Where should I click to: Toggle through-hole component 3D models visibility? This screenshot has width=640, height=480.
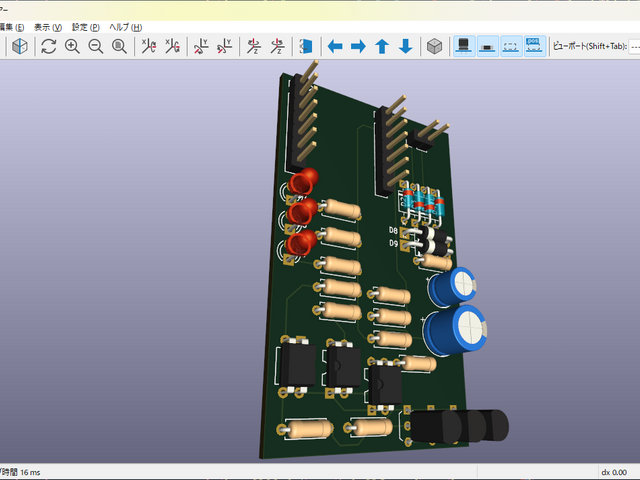point(464,46)
